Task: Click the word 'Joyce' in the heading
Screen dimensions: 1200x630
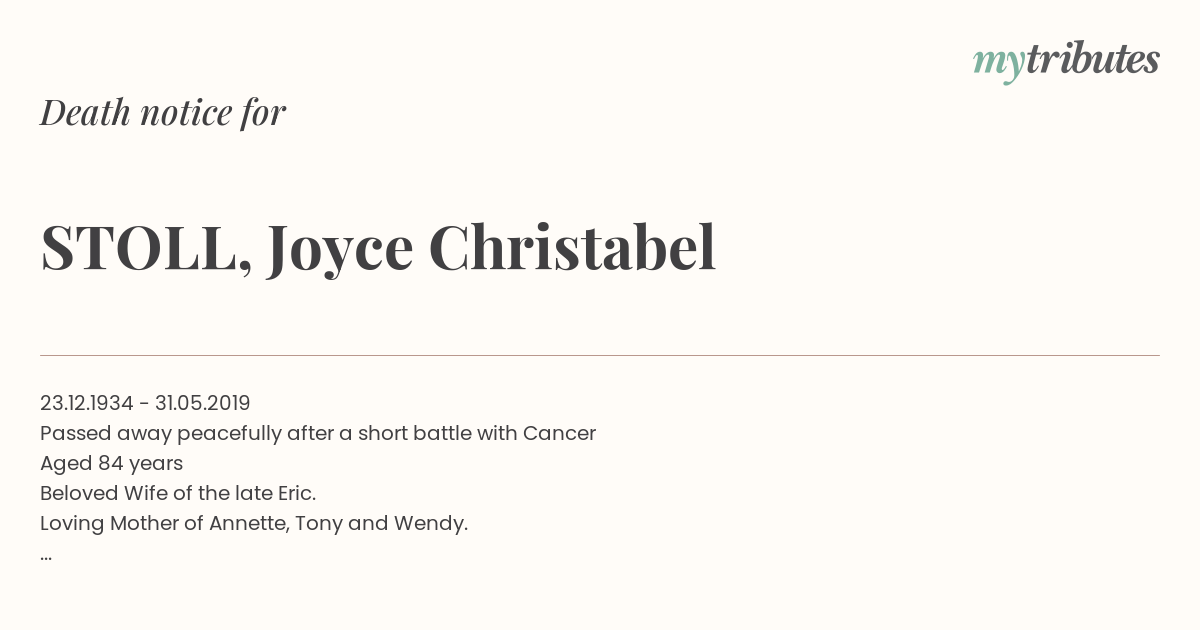Action: pyautogui.click(x=340, y=250)
